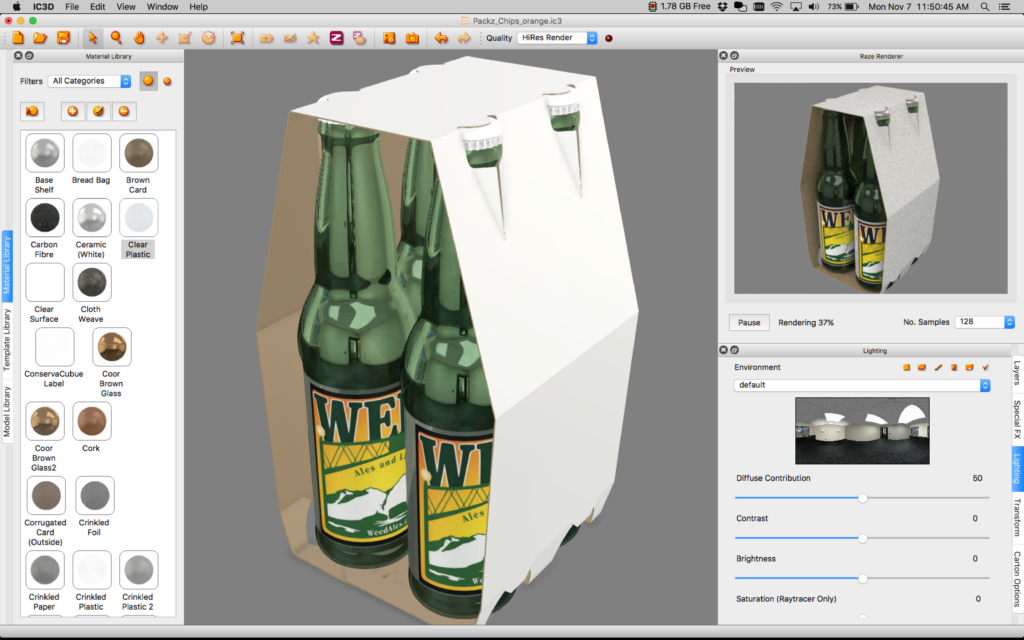Click the add material plus icon
Image resolution: width=1024 pixels, height=640 pixels.
pos(72,111)
